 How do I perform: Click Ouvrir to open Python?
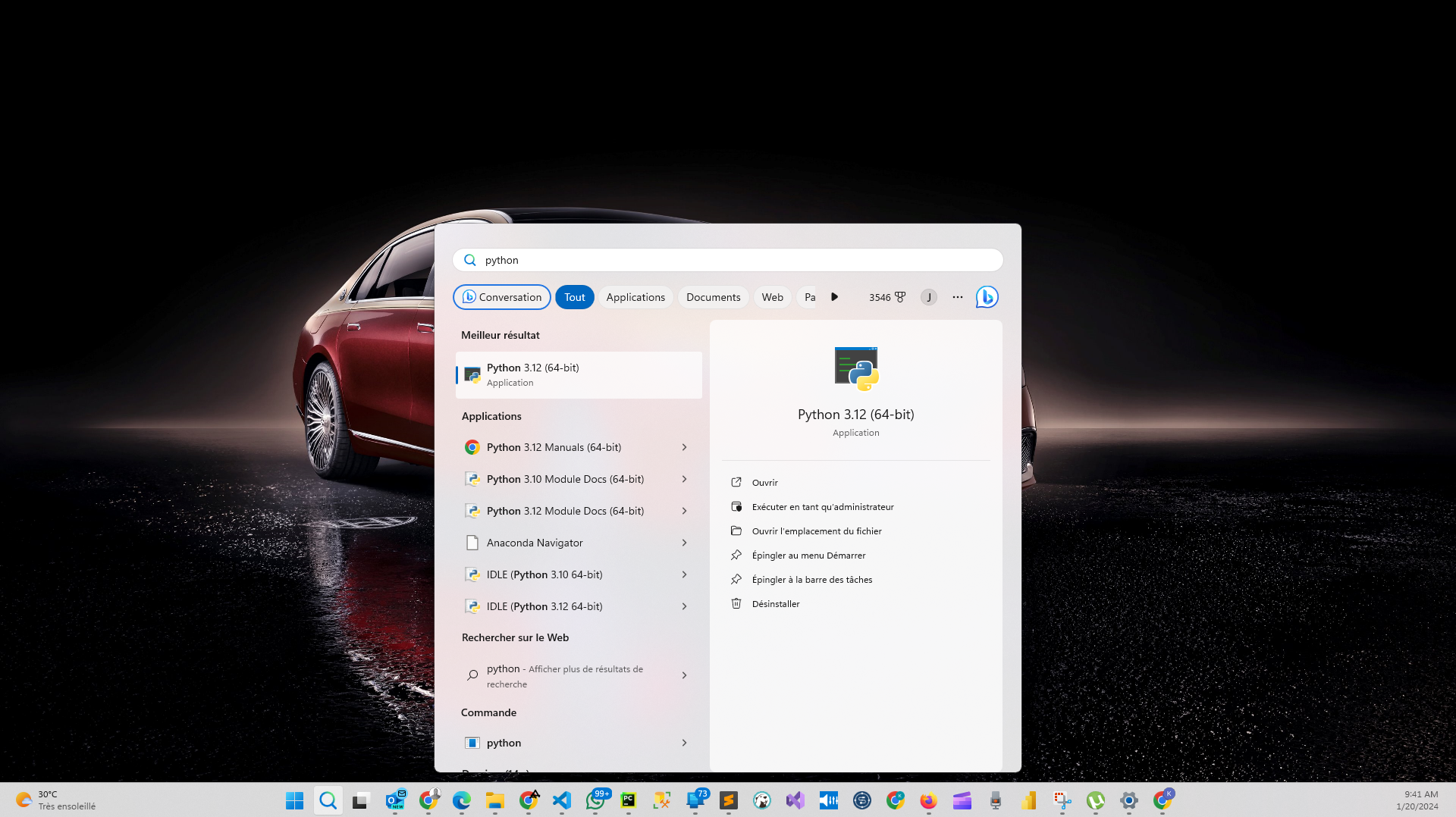click(x=765, y=483)
